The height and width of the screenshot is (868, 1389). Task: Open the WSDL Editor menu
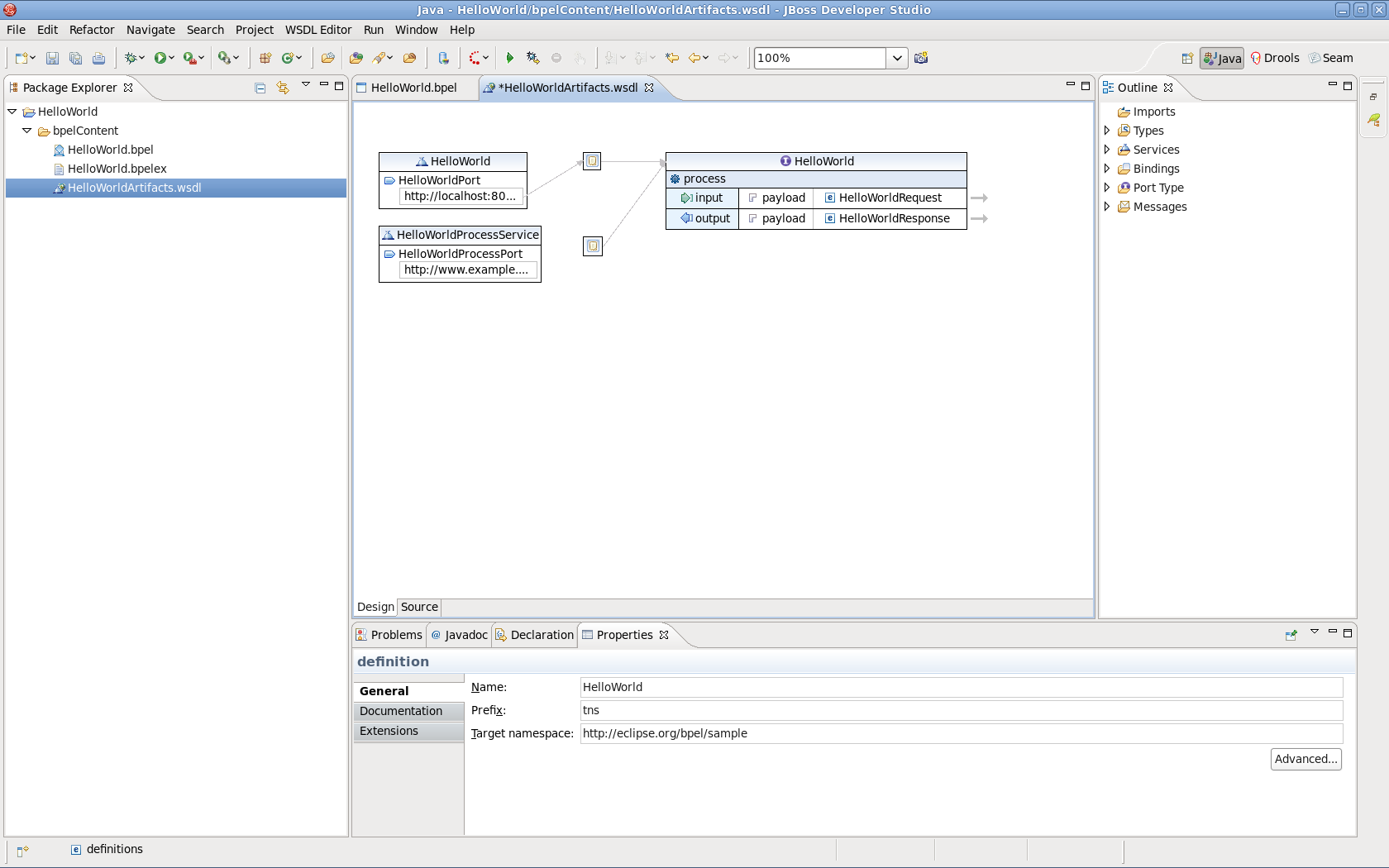click(x=318, y=30)
